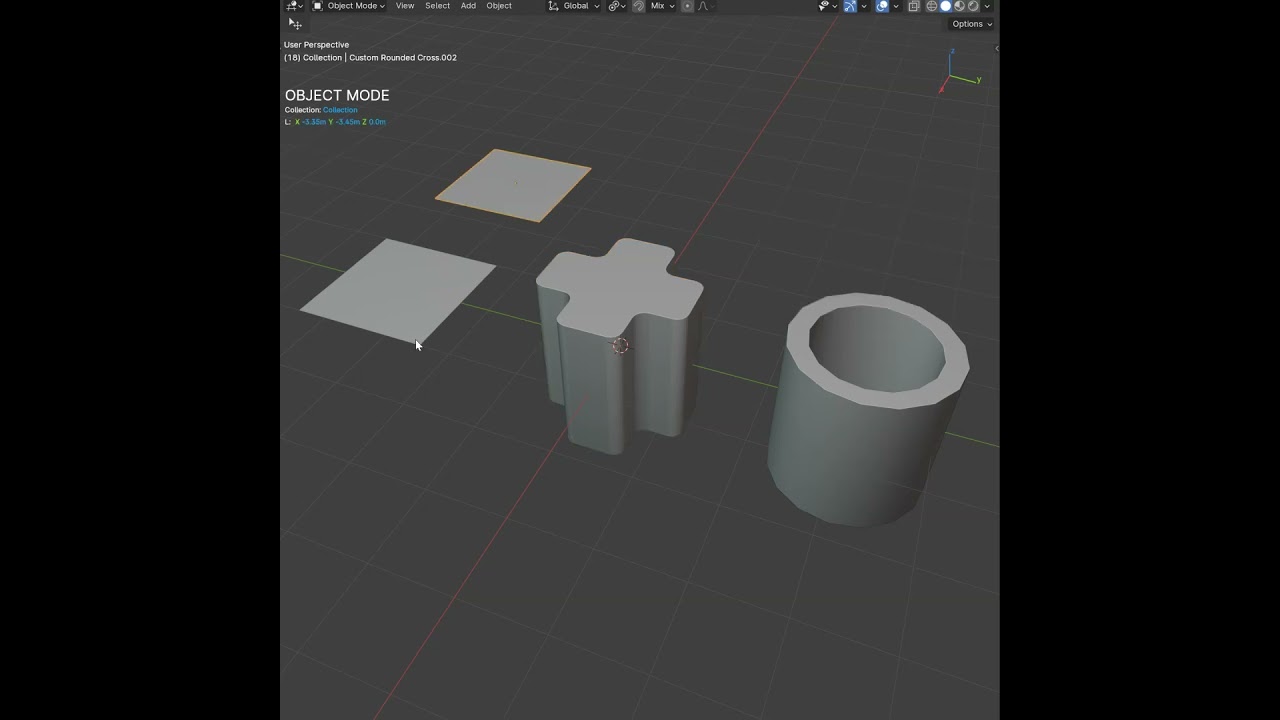Image resolution: width=1280 pixels, height=720 pixels.
Task: Open the transform pivot point dropdown
Action: click(617, 6)
